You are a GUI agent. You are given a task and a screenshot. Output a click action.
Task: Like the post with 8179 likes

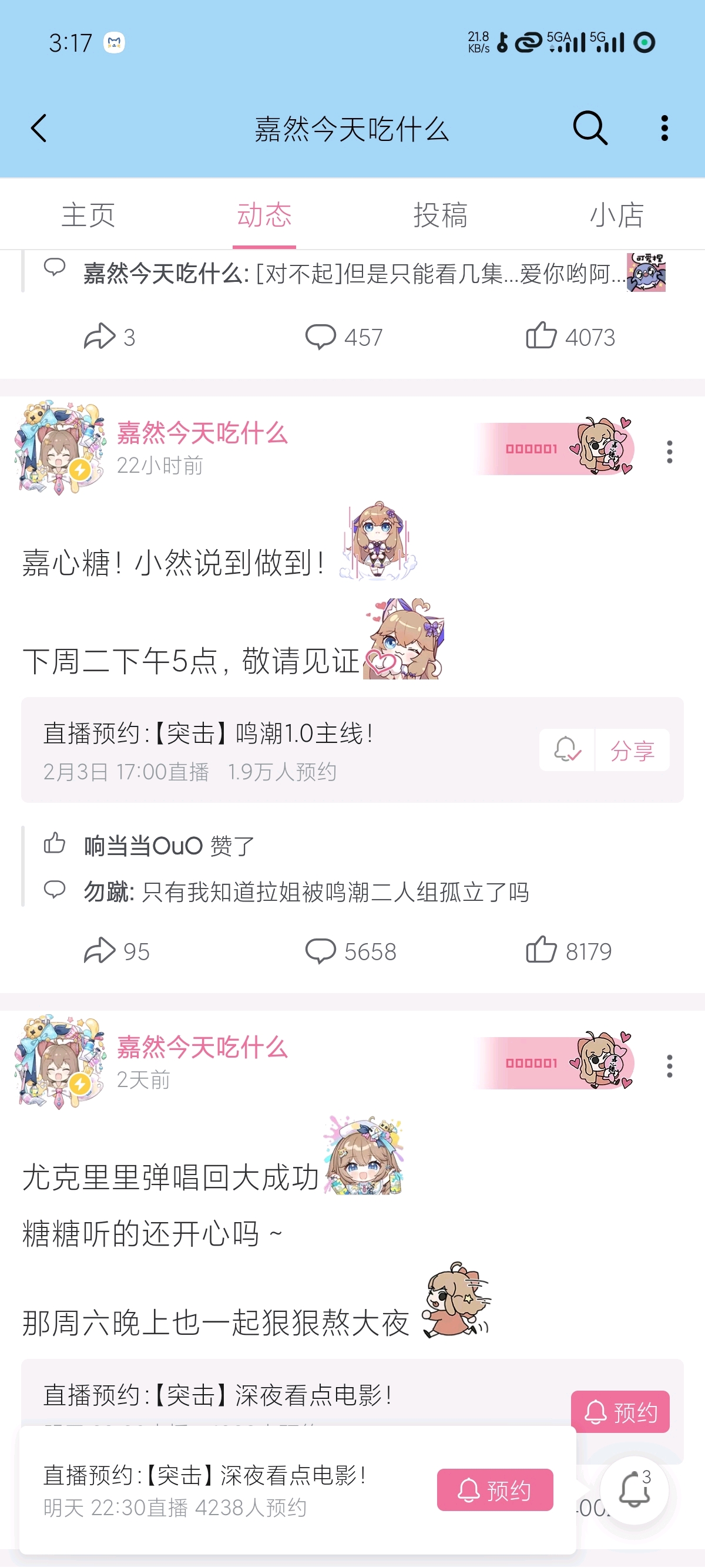[x=569, y=950]
